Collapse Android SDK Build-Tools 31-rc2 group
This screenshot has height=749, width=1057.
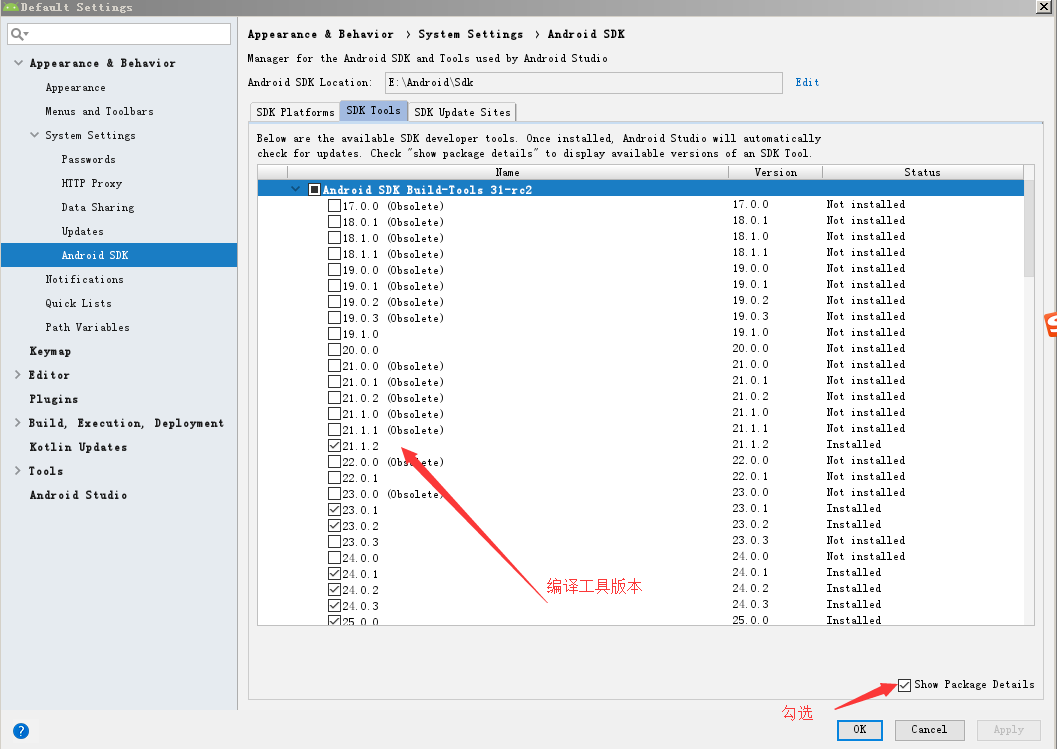[295, 189]
